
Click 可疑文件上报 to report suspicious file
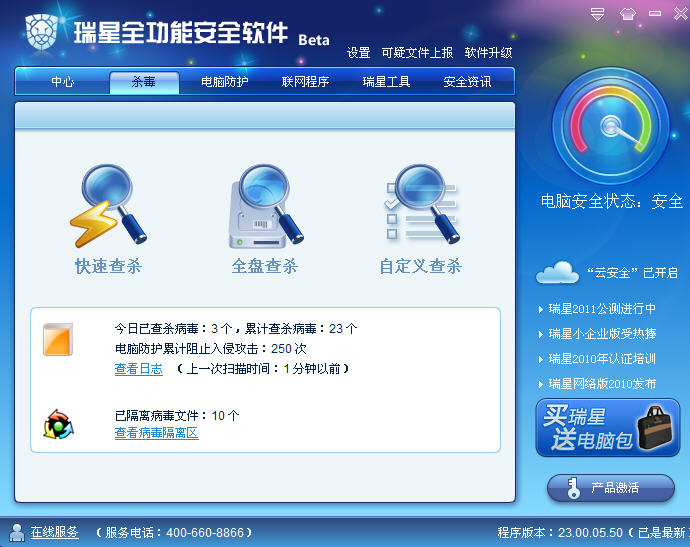click(417, 53)
